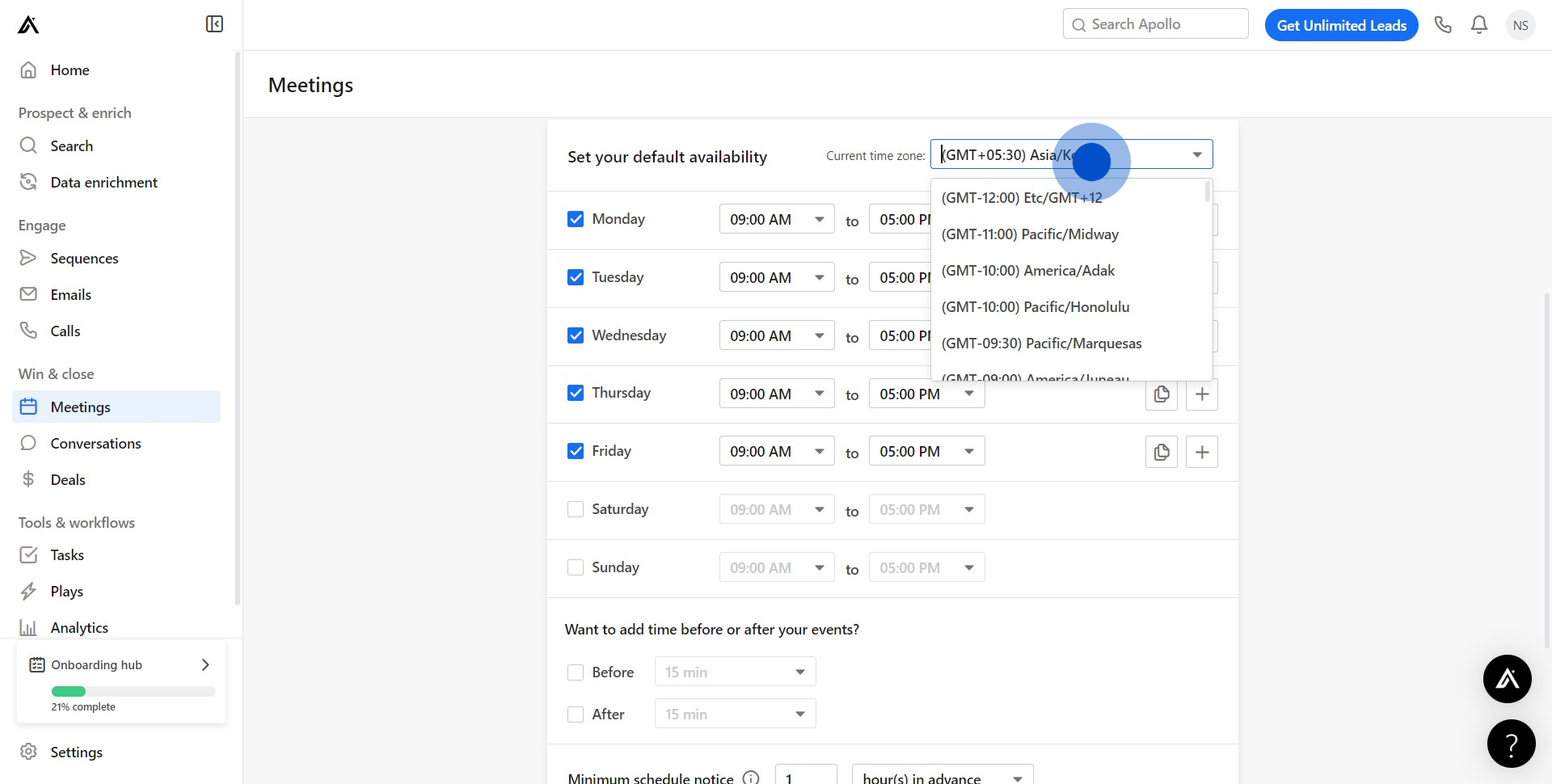1552x784 pixels.
Task: Open the Onboarding hub card
Action: pos(121,665)
